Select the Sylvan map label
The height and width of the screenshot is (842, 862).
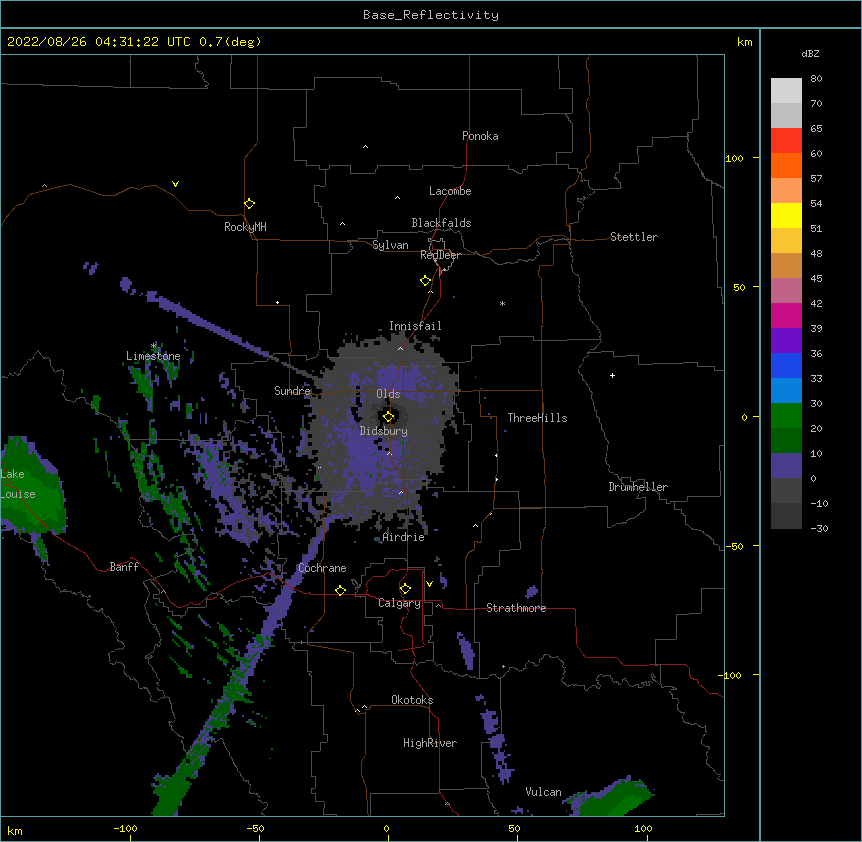(x=390, y=245)
